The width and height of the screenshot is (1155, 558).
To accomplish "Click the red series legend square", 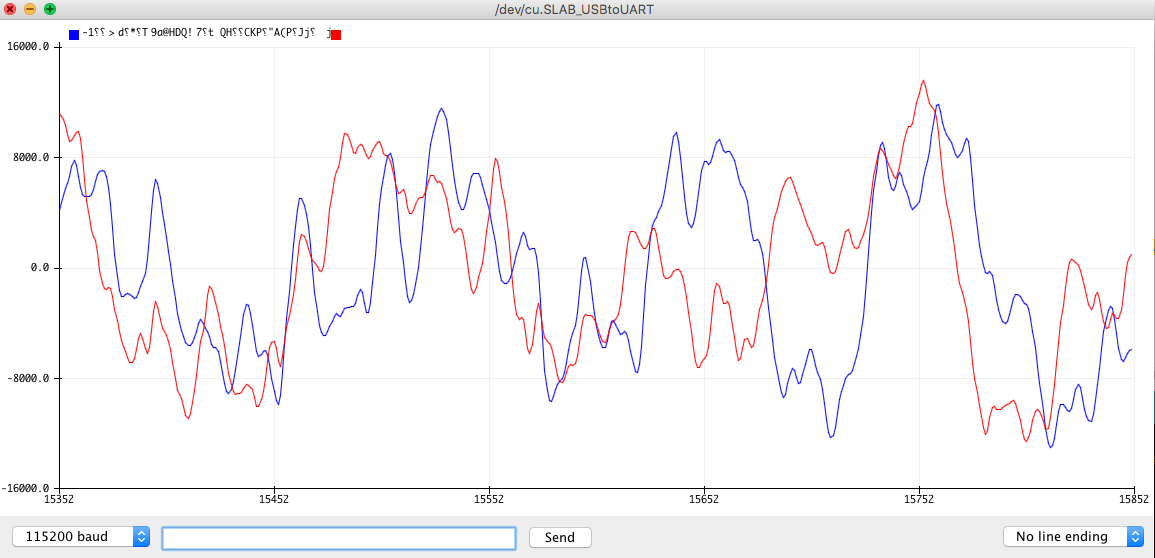I will 336,35.
